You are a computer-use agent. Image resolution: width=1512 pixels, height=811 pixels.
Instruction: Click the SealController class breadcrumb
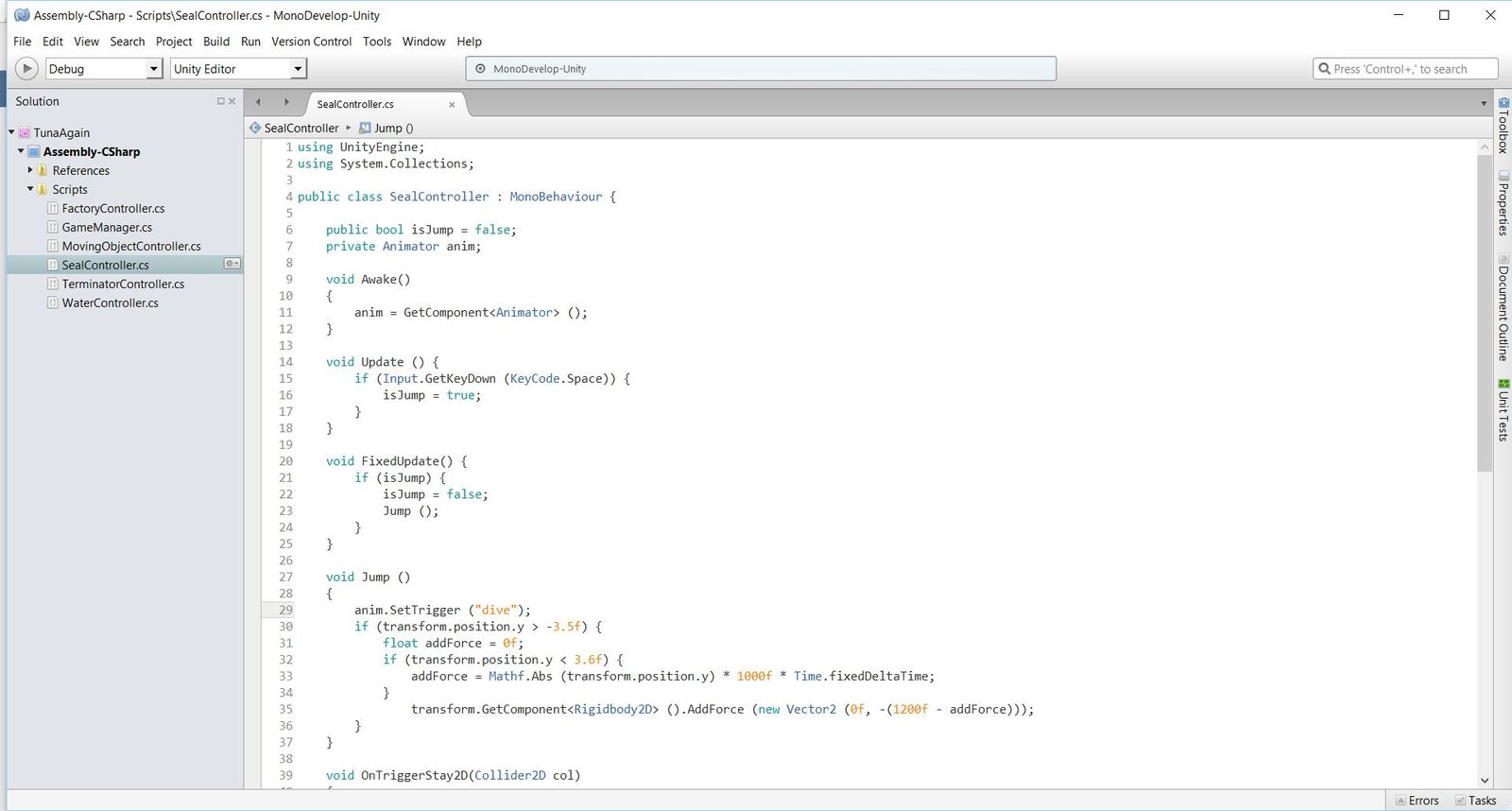click(x=294, y=128)
